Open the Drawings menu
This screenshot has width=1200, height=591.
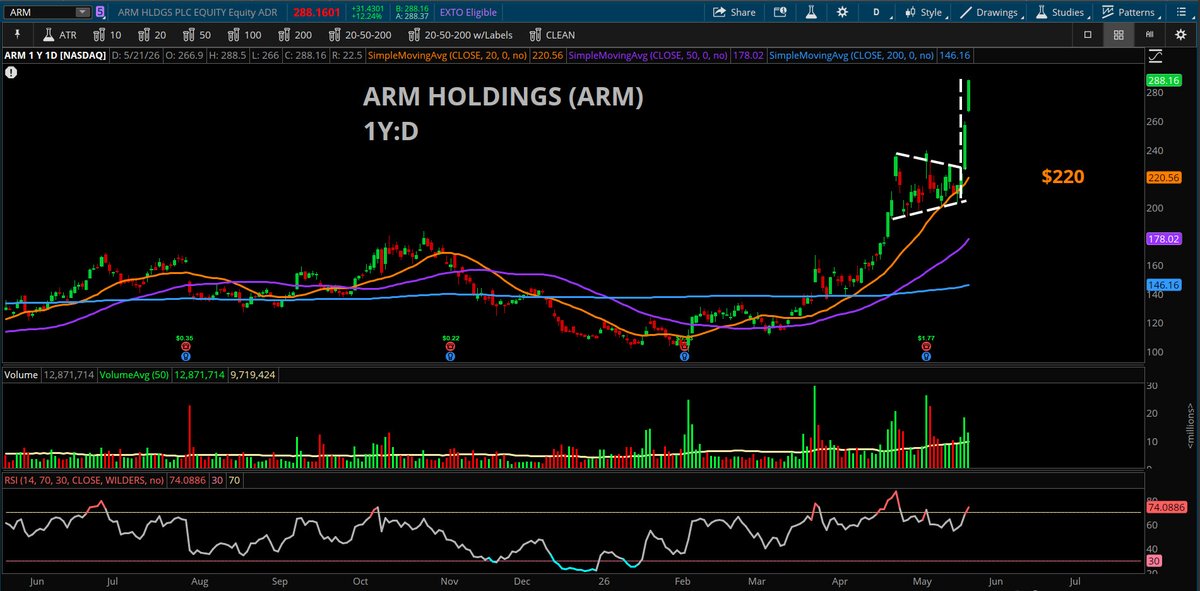(x=989, y=13)
